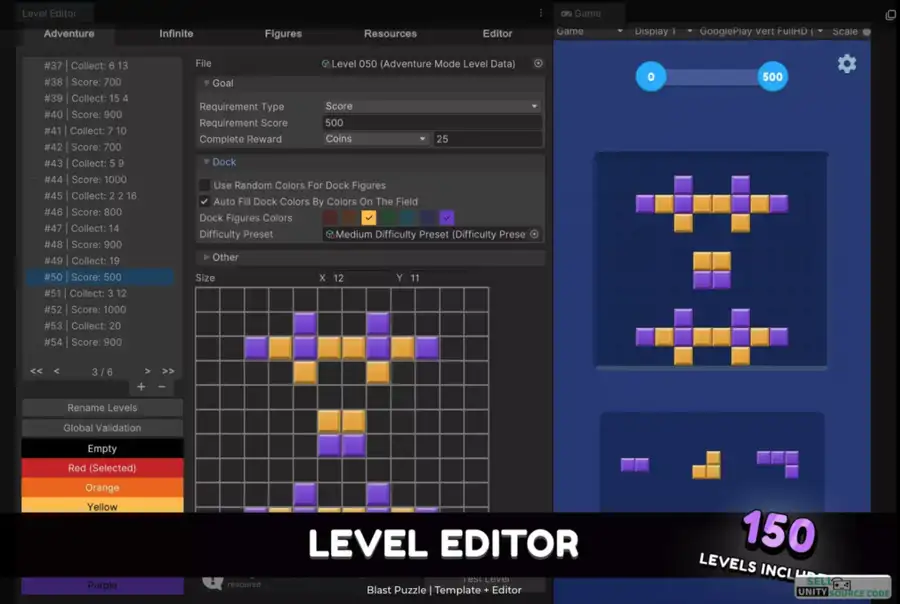This screenshot has height=604, width=900.
Task: Switch to the Figures tab
Action: (283, 34)
